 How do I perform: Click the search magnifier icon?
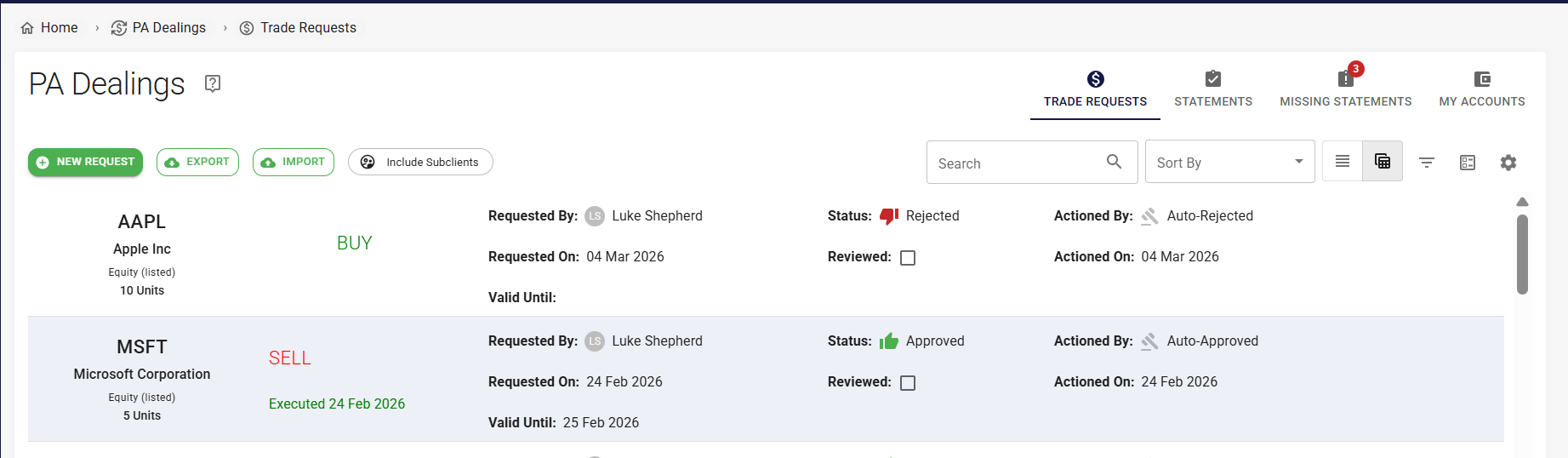coord(1114,162)
